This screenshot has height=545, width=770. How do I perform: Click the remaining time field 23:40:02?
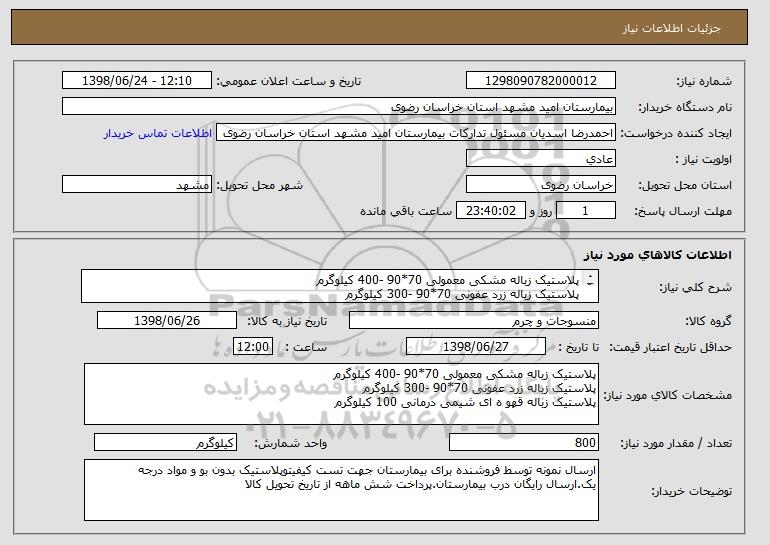tap(491, 211)
